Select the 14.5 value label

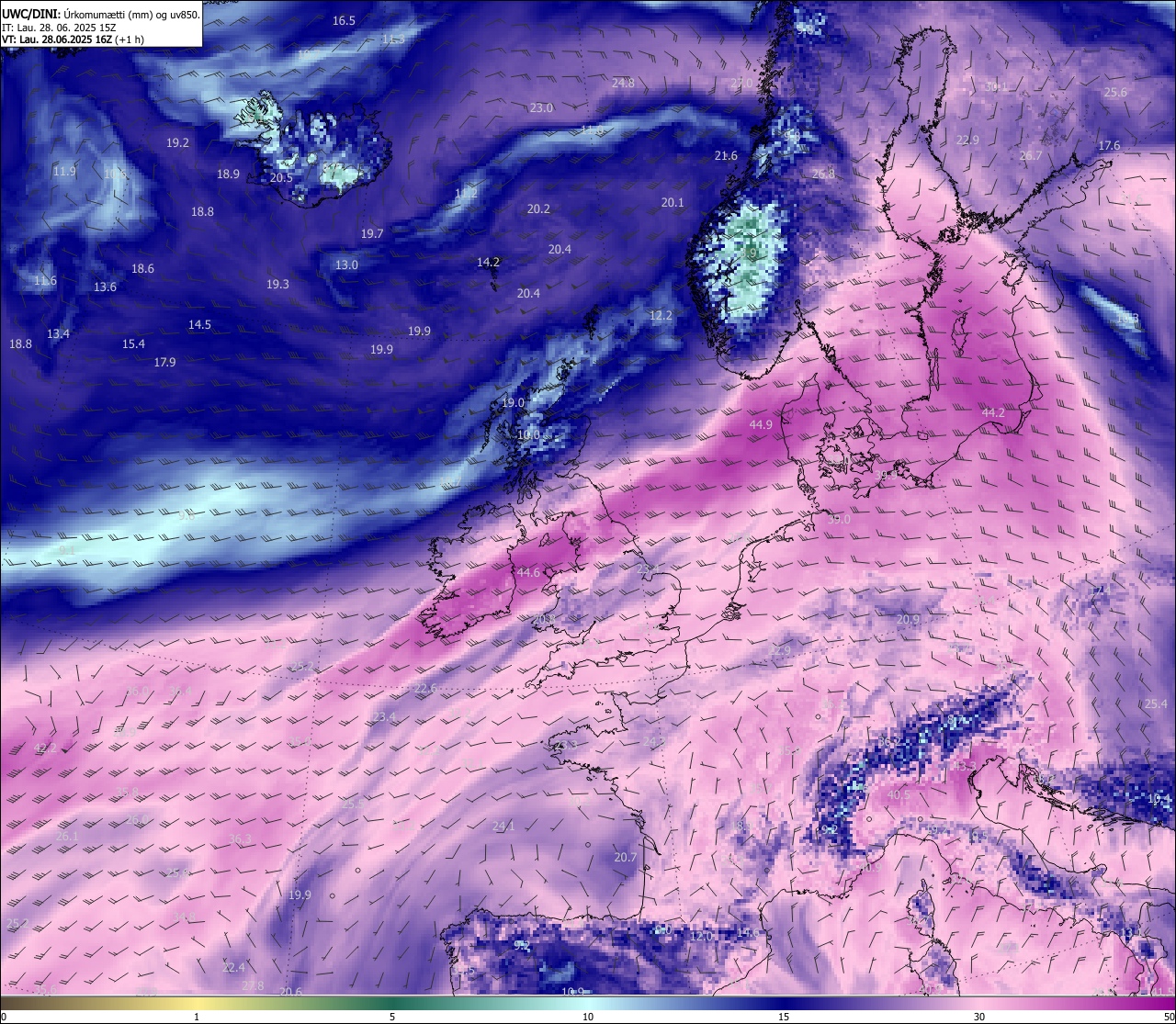199,324
